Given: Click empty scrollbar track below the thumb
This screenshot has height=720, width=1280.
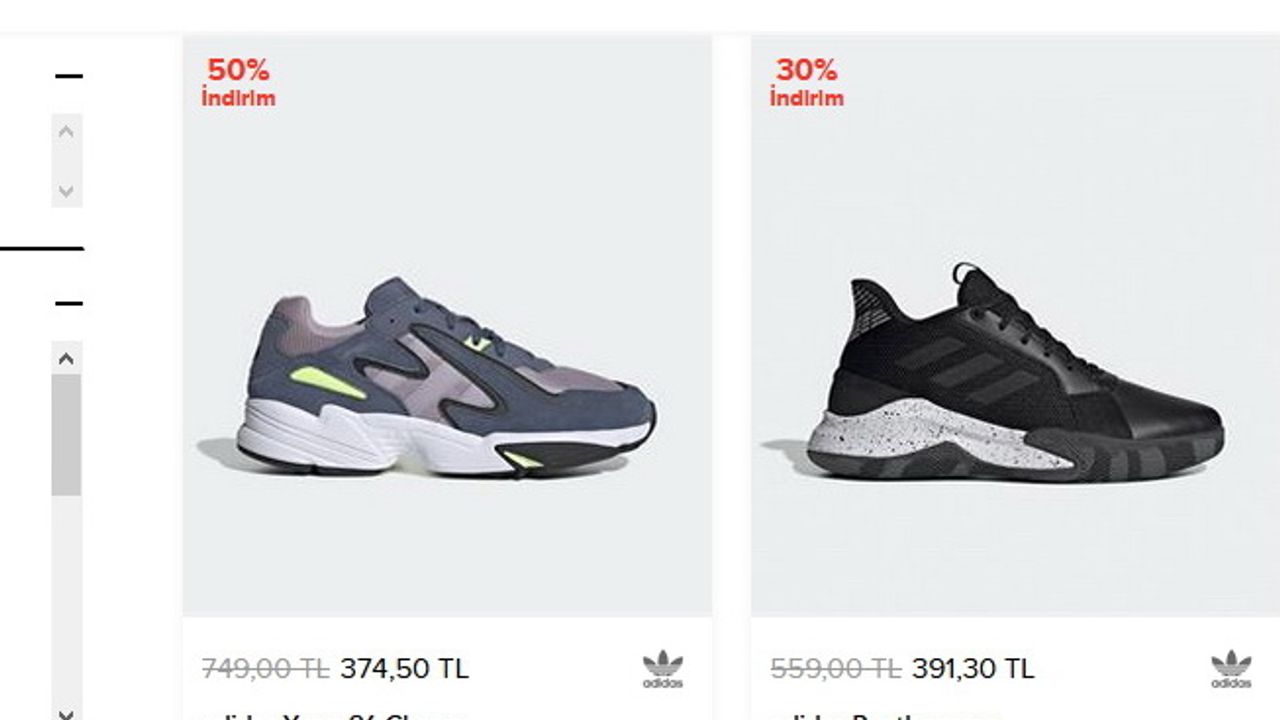Looking at the screenshot, I should click(66, 600).
